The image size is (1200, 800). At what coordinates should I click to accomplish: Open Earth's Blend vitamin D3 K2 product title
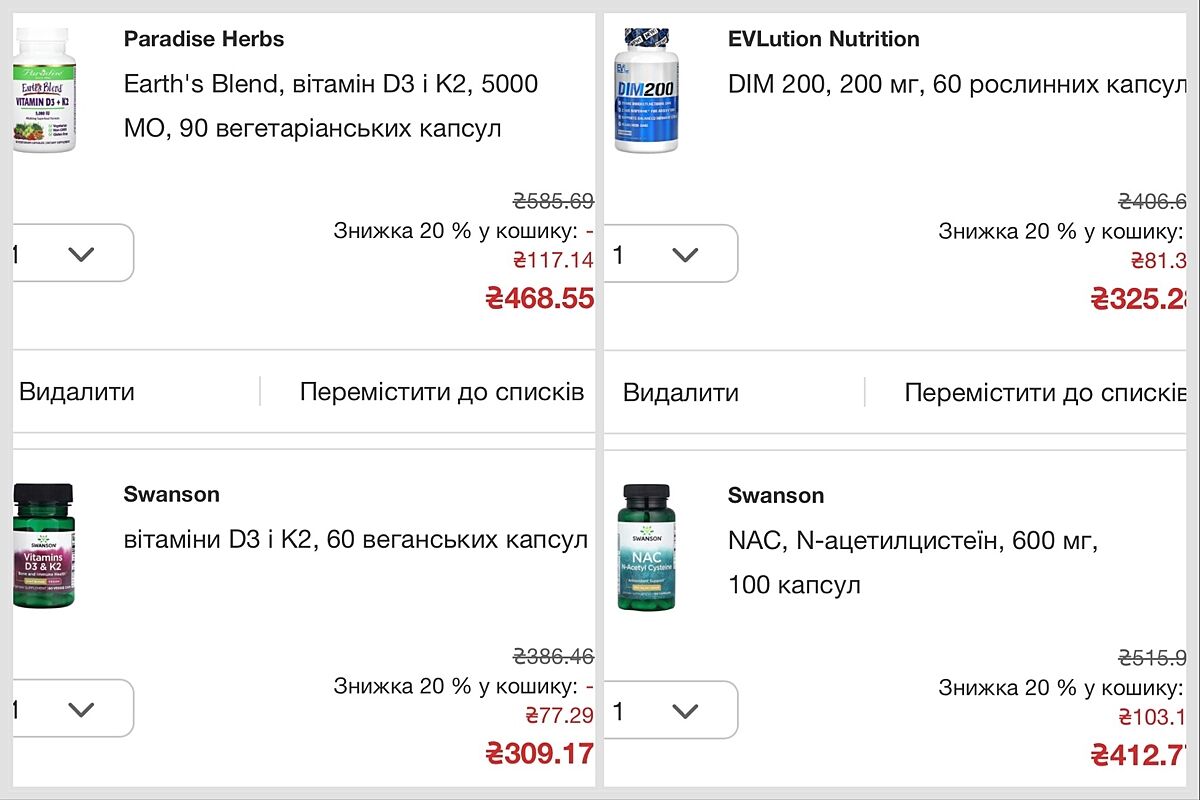[x=330, y=106]
